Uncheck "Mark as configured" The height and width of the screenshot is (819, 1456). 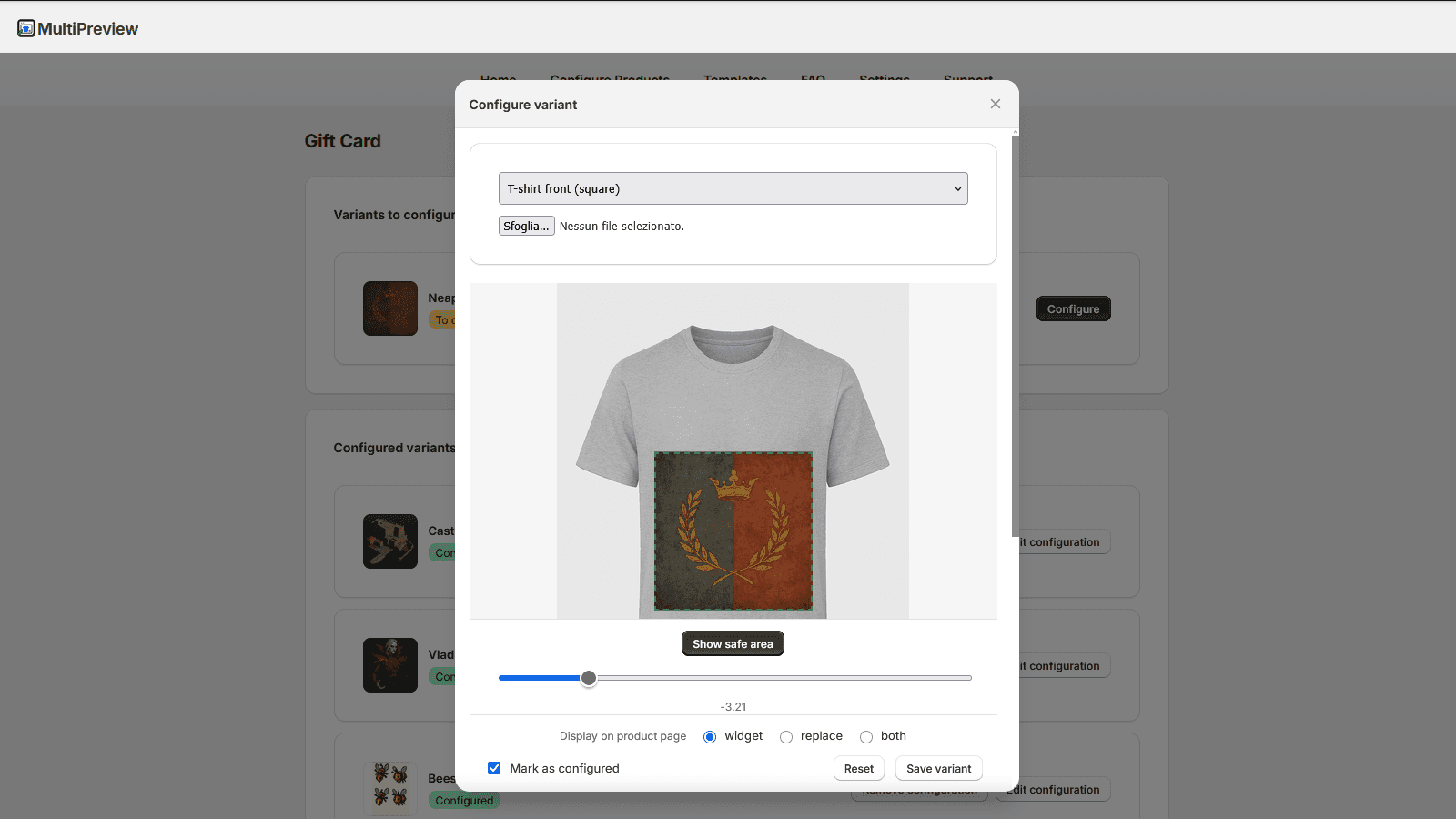(x=494, y=768)
